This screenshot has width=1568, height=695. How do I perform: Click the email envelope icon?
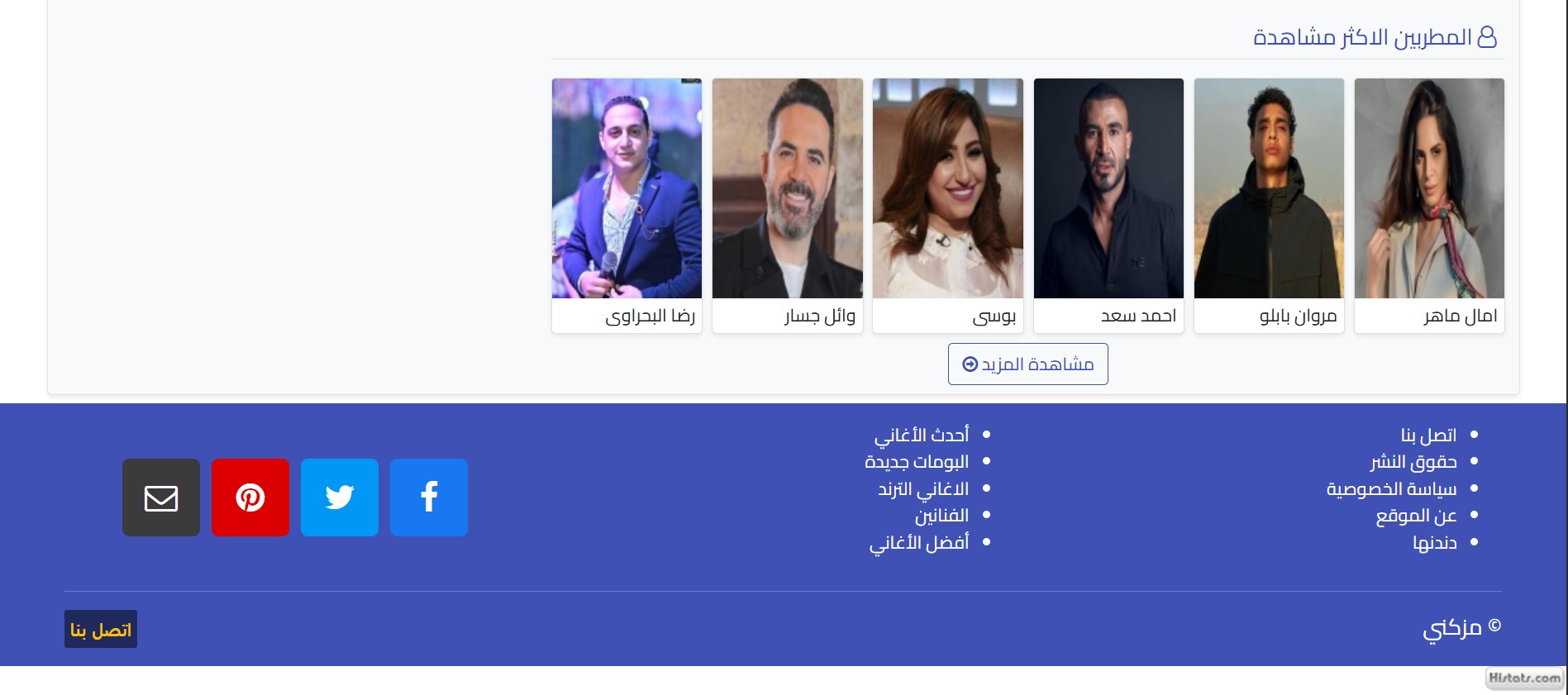tap(161, 497)
